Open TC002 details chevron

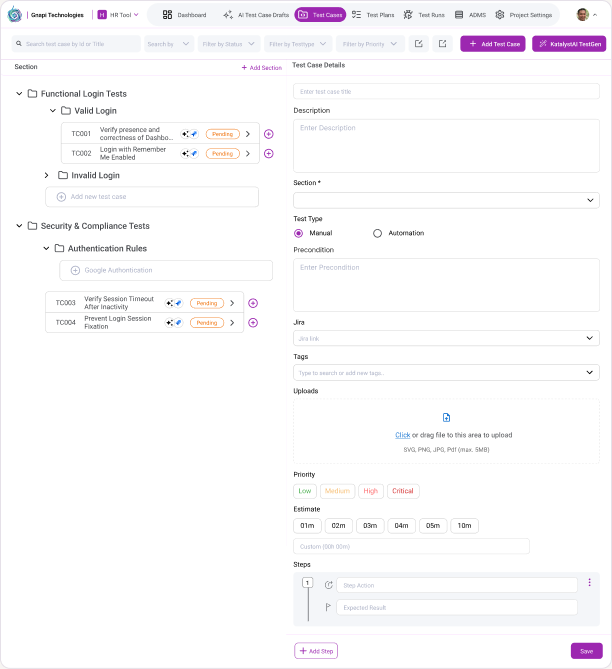coord(248,154)
